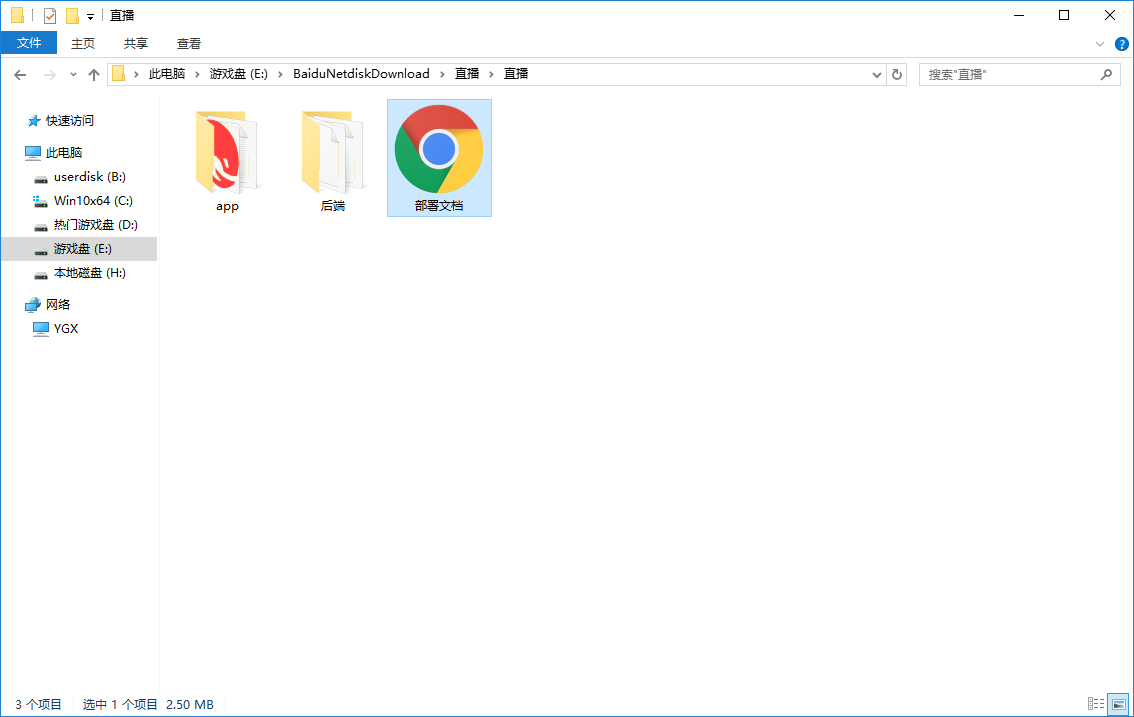
Task: Click the back navigation arrow
Action: [20, 75]
